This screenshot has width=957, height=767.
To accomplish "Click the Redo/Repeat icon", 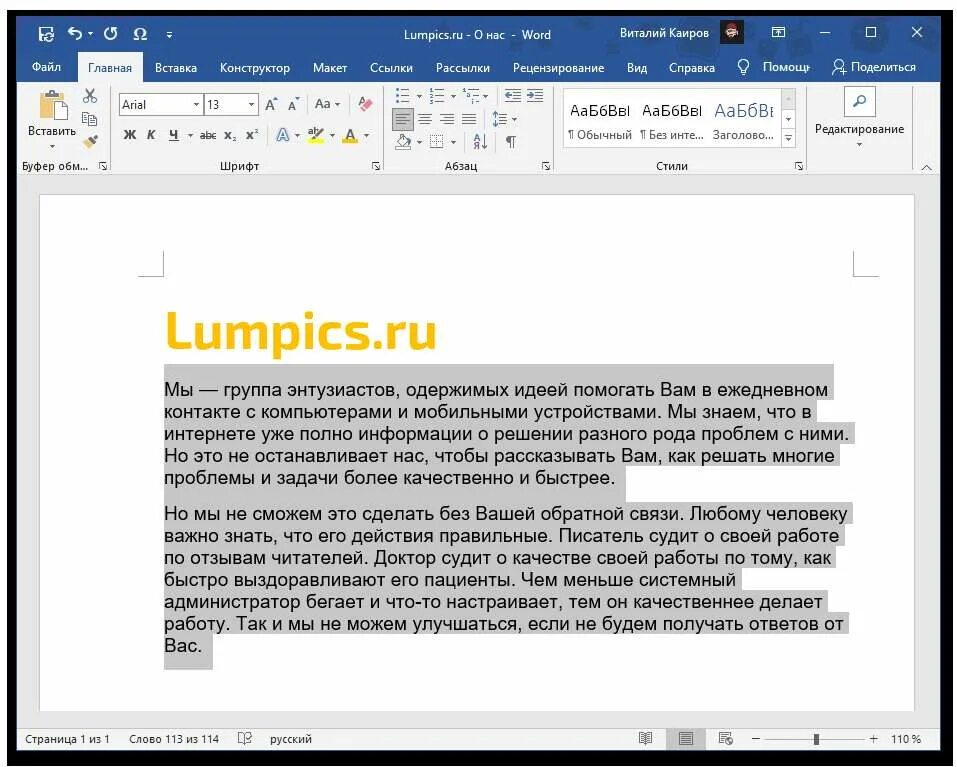I will click(110, 34).
